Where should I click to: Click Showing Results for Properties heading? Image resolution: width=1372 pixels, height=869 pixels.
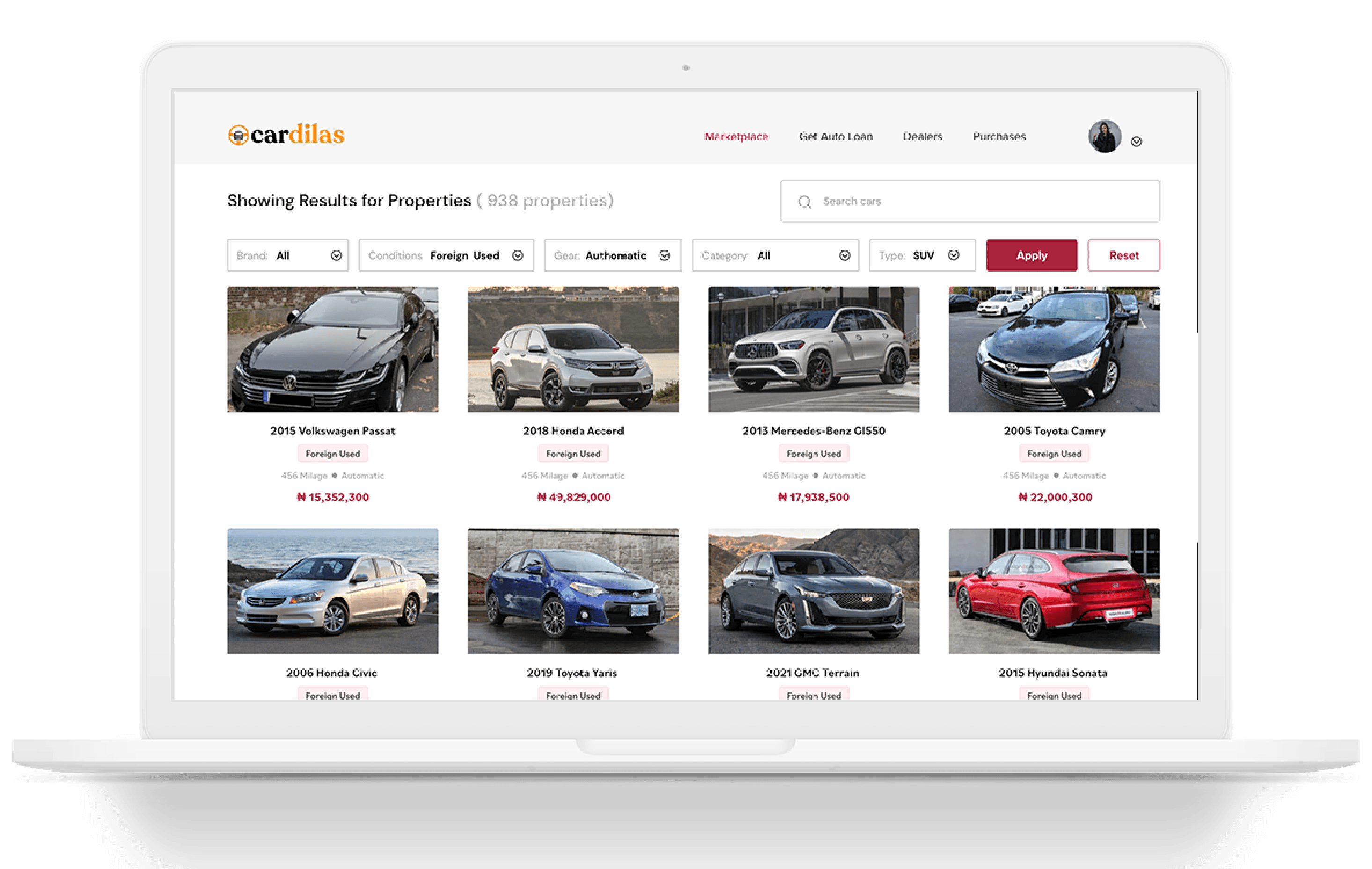349,200
